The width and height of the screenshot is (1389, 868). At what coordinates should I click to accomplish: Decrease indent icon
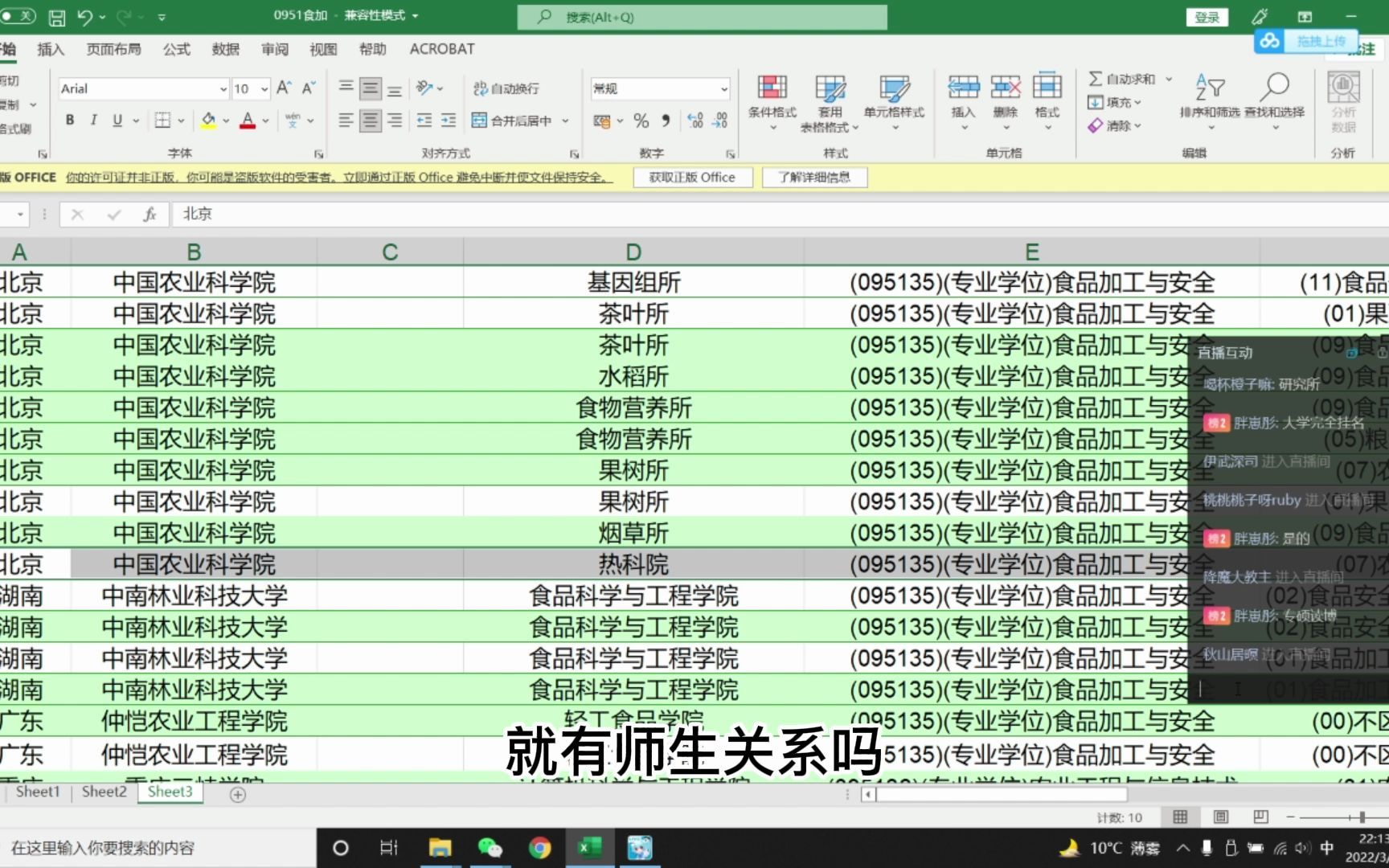click(424, 121)
